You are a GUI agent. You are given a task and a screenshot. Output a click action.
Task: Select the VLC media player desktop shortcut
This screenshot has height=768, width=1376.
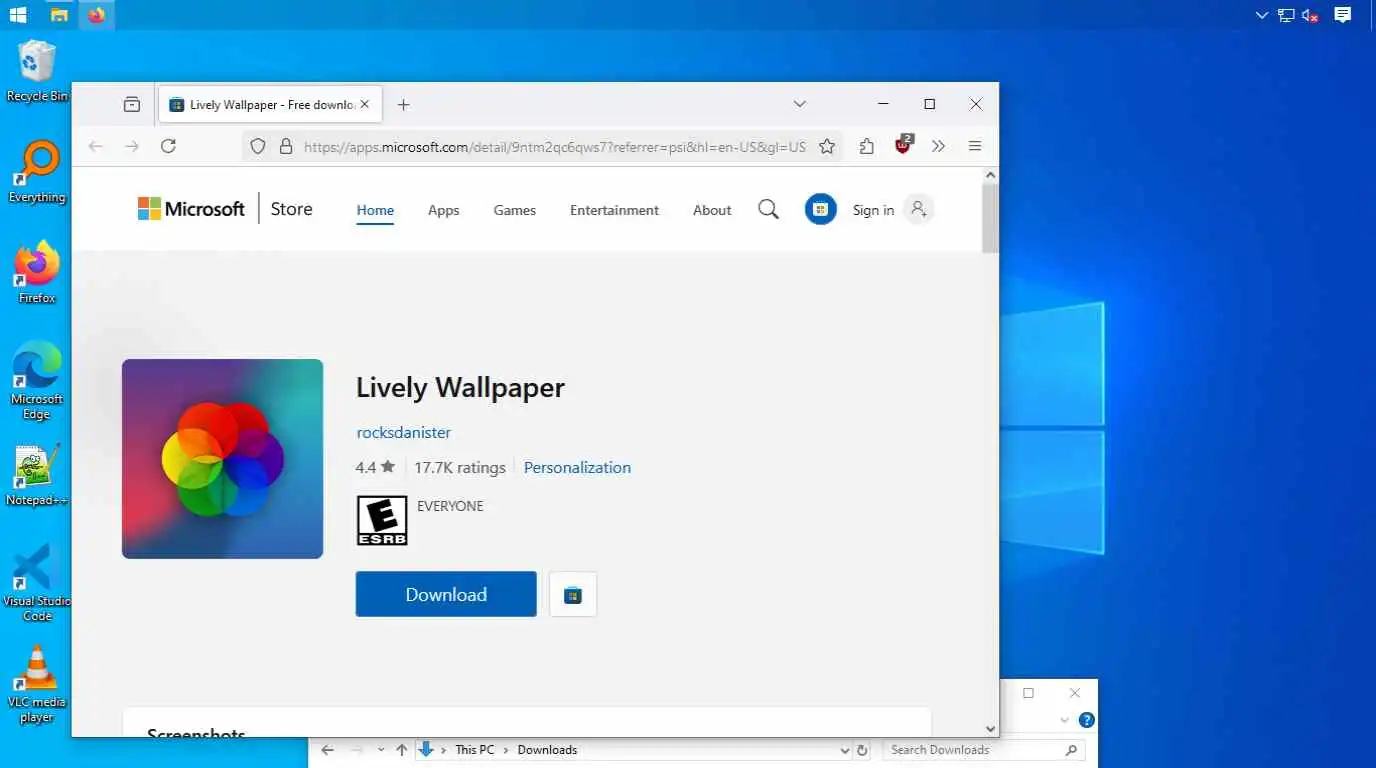[37, 684]
